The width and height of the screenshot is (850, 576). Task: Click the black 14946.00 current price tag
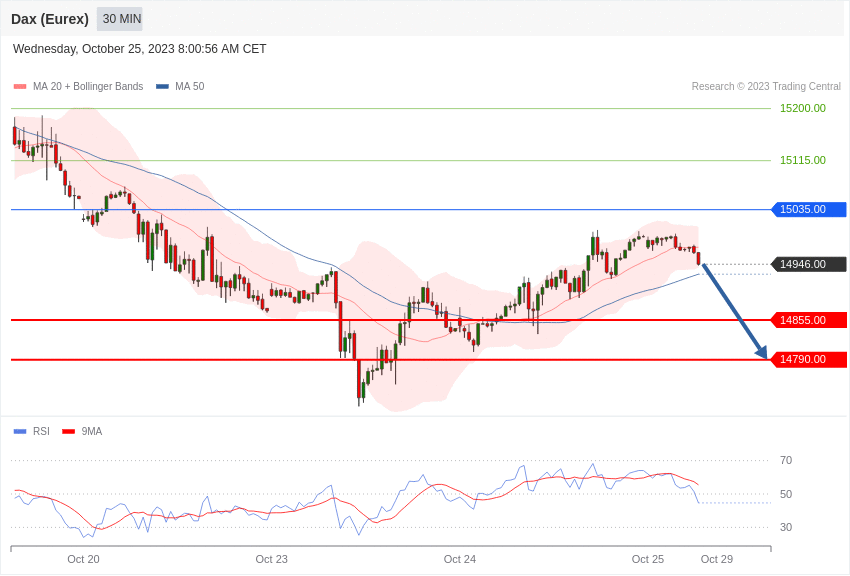point(809,264)
